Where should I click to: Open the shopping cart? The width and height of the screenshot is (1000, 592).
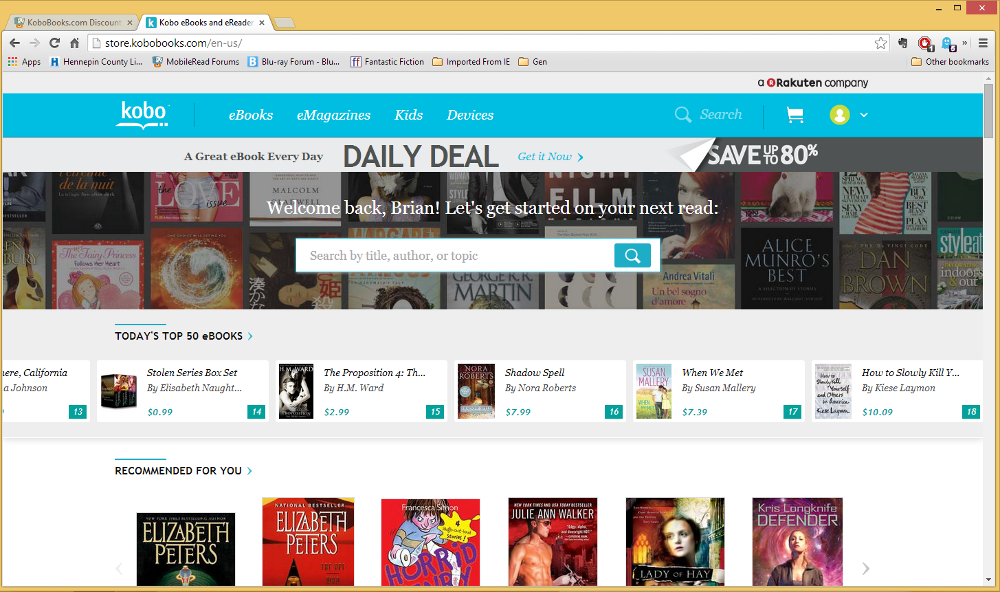[795, 115]
